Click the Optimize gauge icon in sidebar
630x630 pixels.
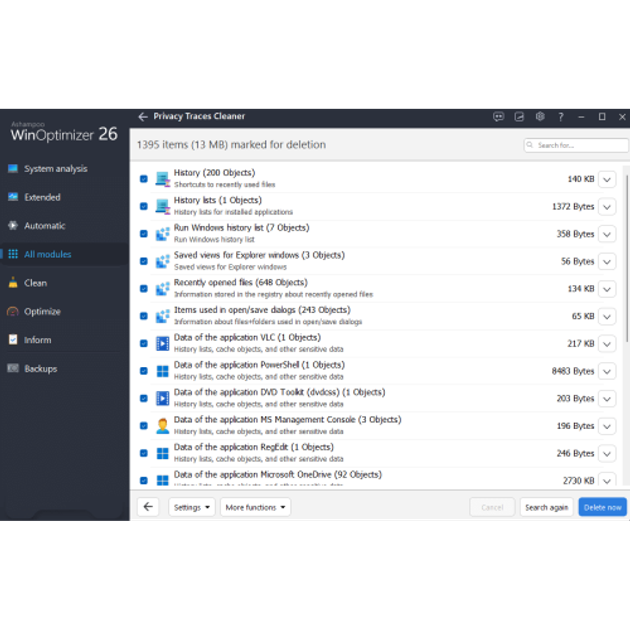pos(13,311)
